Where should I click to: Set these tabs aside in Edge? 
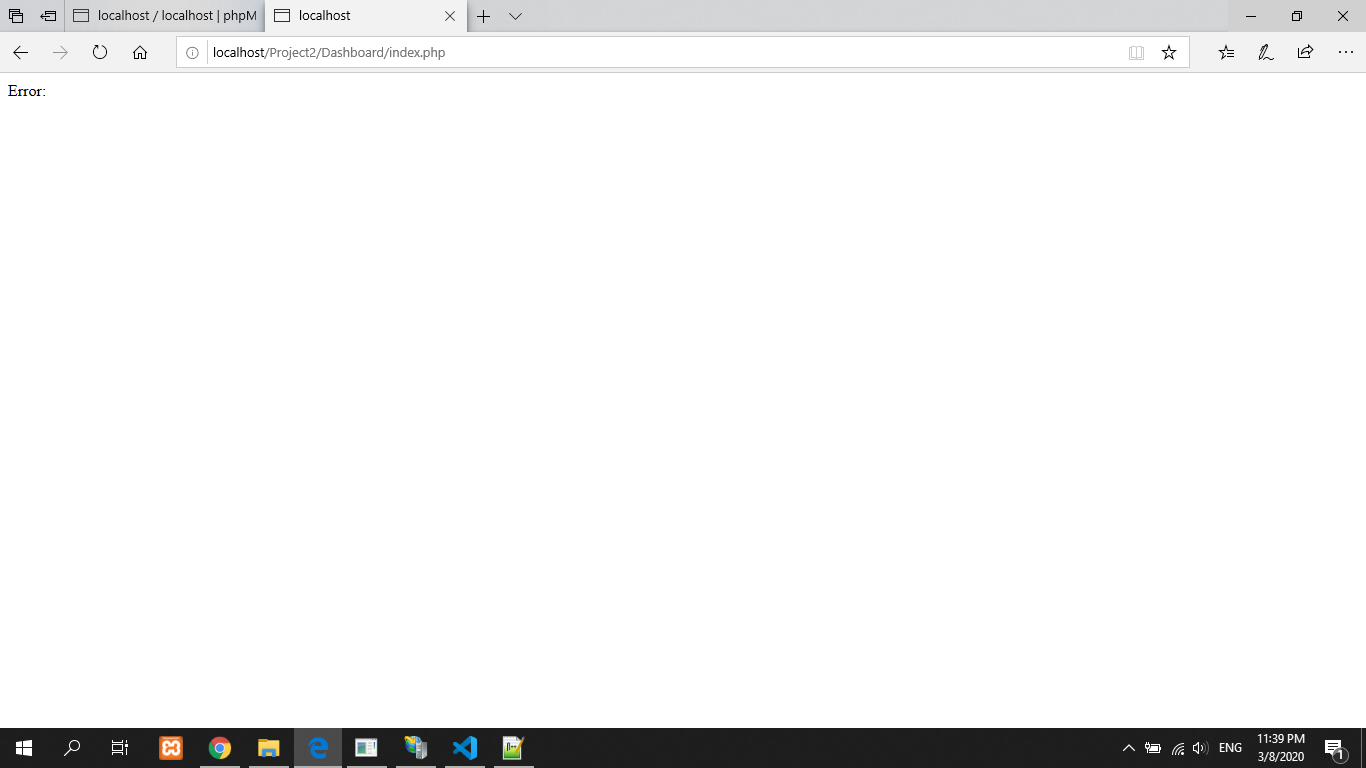pyautogui.click(x=48, y=16)
